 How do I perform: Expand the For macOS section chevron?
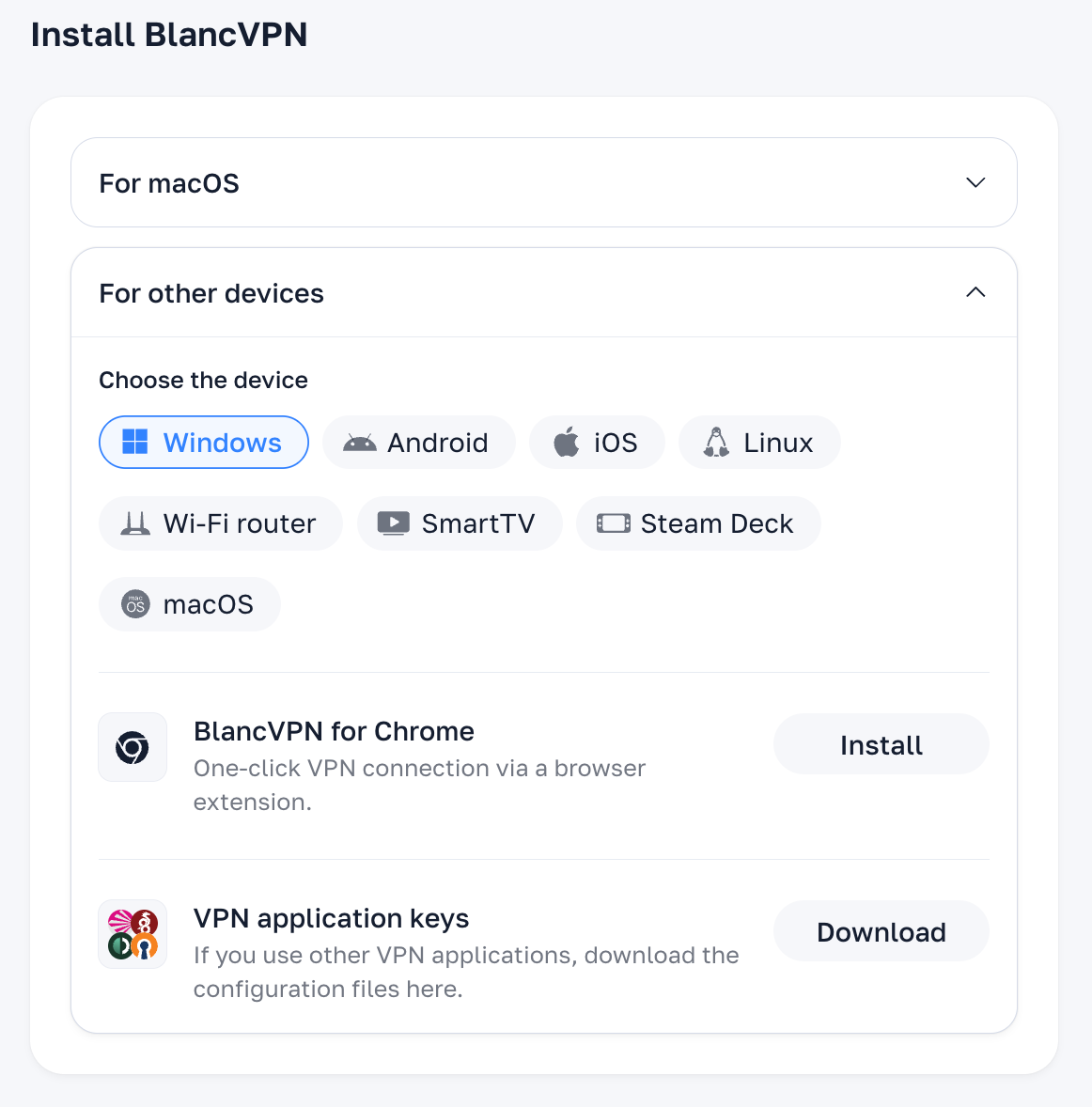click(x=975, y=182)
